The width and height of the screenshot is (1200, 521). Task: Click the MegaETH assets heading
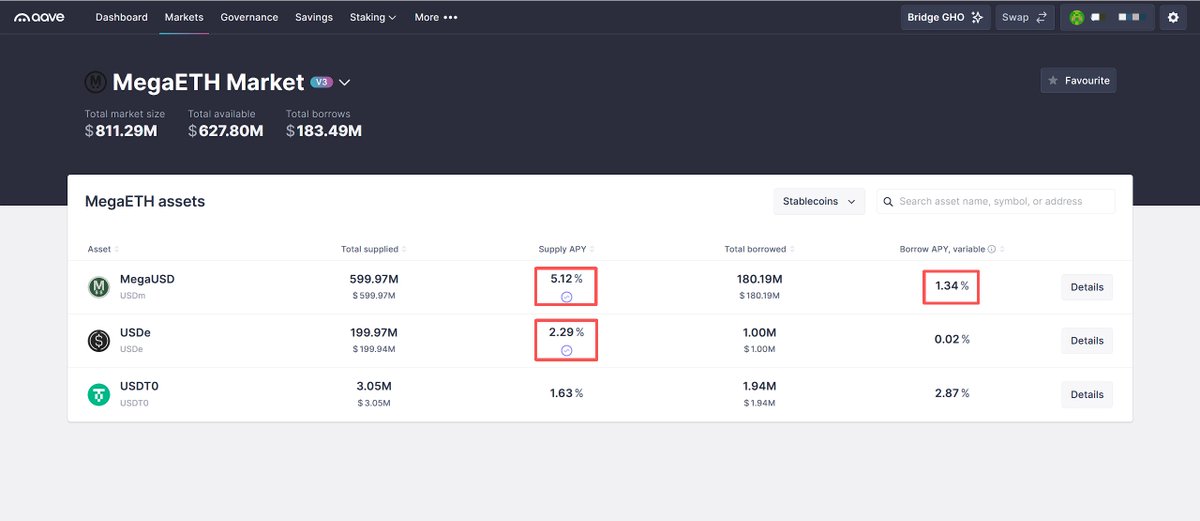coord(145,201)
